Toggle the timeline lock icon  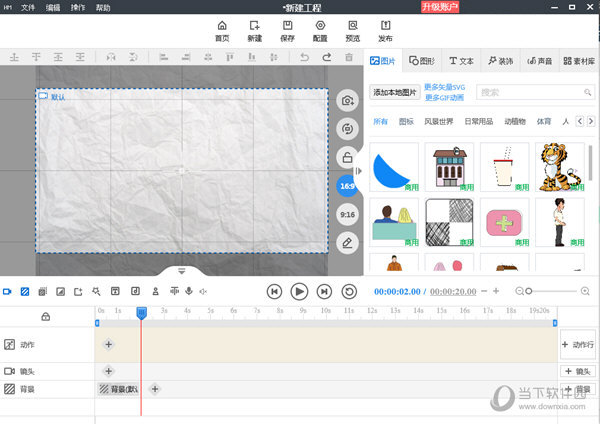click(x=46, y=316)
